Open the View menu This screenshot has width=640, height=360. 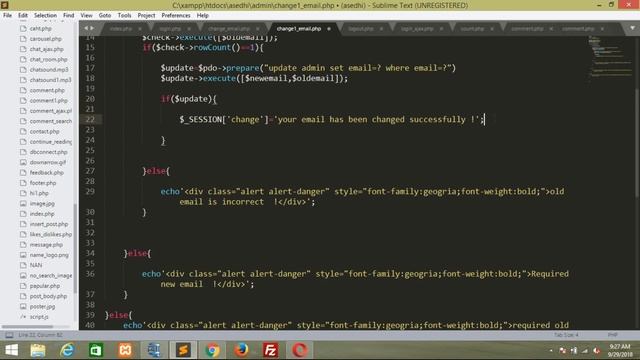(x=86, y=15)
